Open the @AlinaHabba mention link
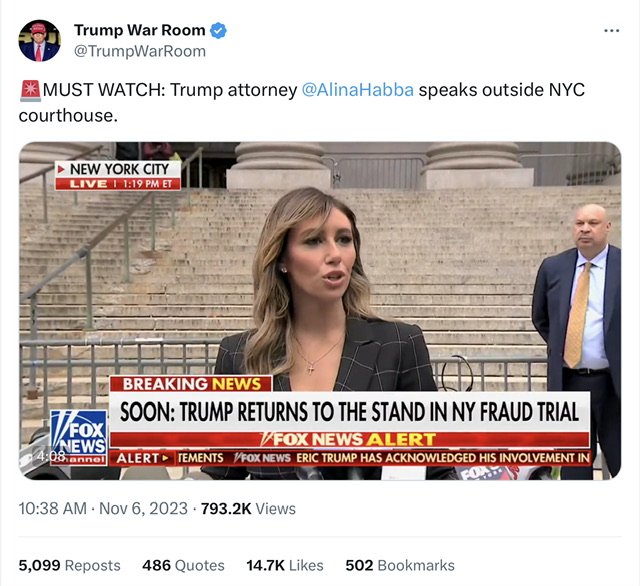Image resolution: width=640 pixels, height=586 pixels. (x=358, y=90)
